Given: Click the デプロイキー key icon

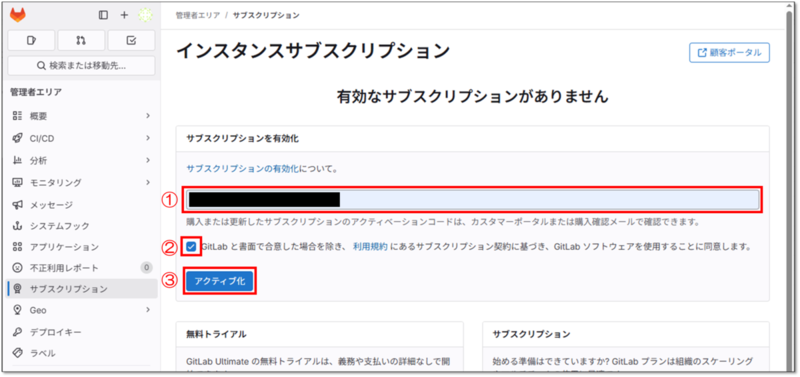Looking at the screenshot, I should point(17,332).
